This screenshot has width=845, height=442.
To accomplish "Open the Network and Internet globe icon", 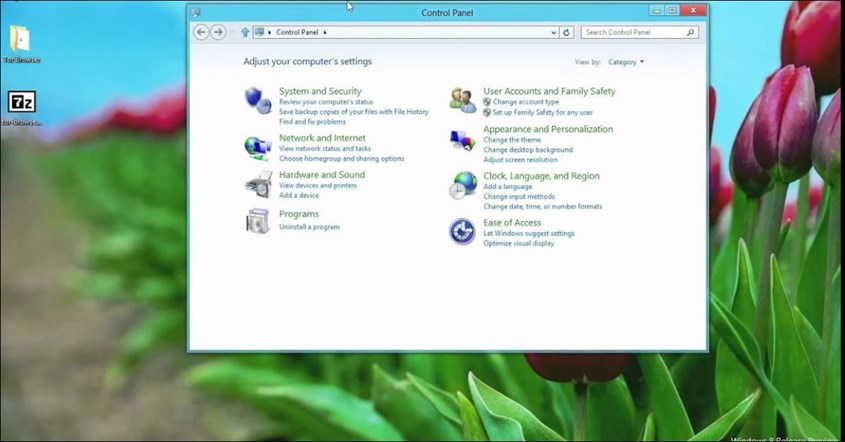I will coord(258,148).
